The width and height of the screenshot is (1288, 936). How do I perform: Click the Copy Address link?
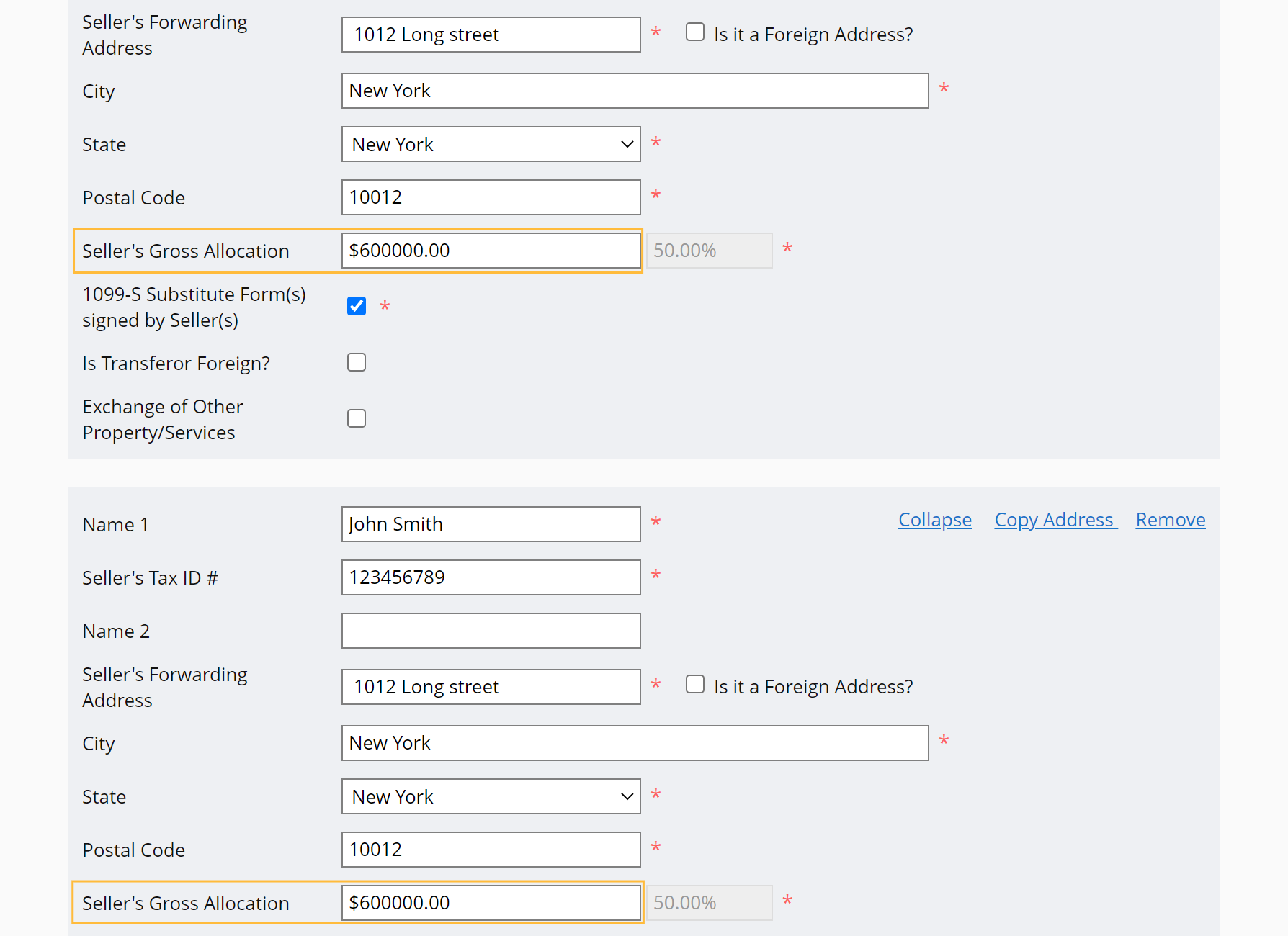pos(1055,520)
